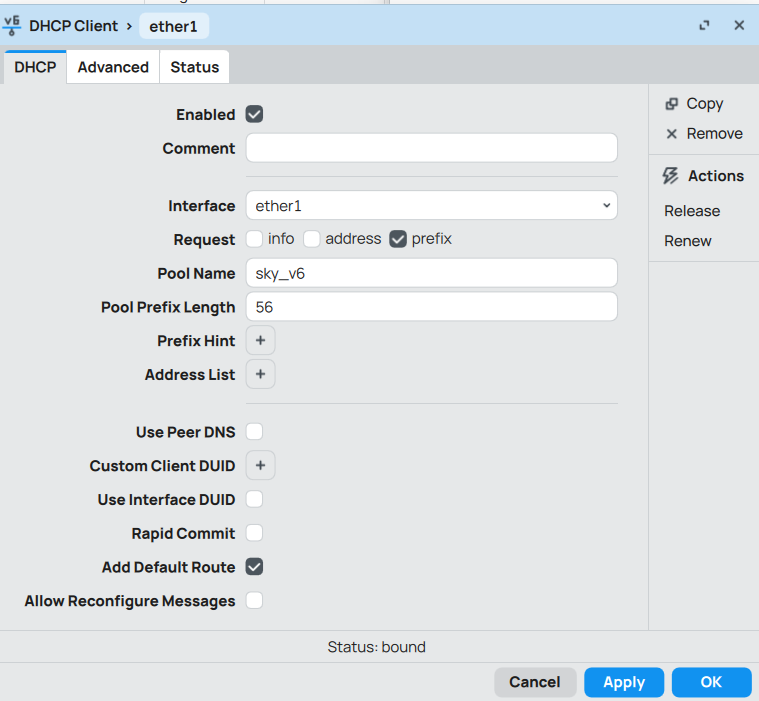Switch to the Status tab
This screenshot has height=701, width=759.
(195, 67)
